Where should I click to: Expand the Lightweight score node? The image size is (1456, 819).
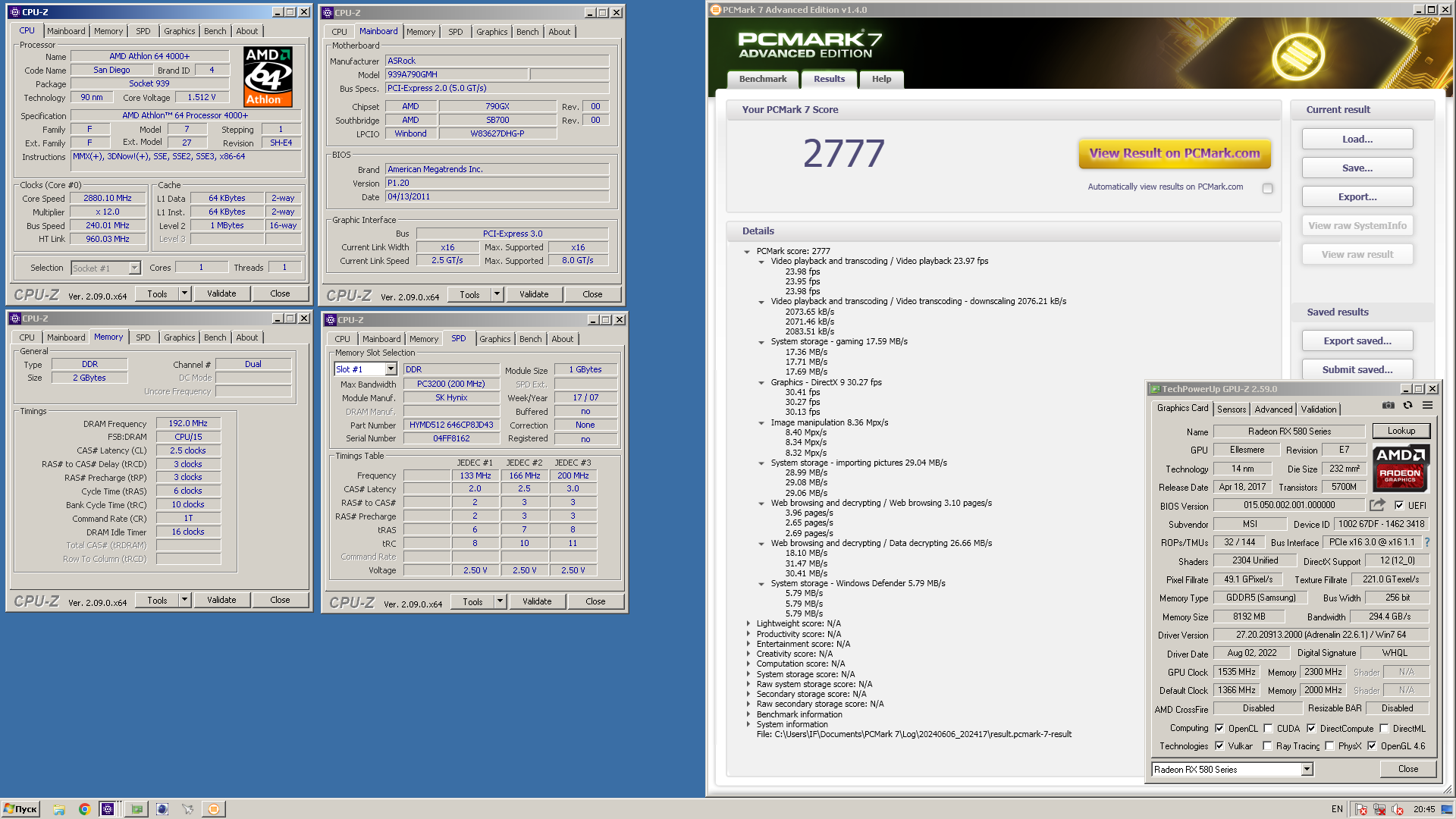[x=748, y=624]
